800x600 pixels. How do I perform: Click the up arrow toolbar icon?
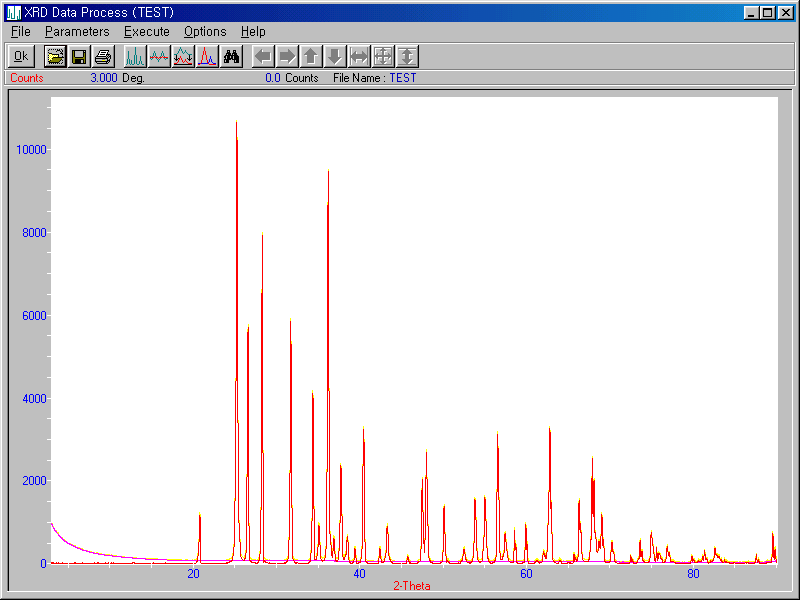tap(311, 56)
